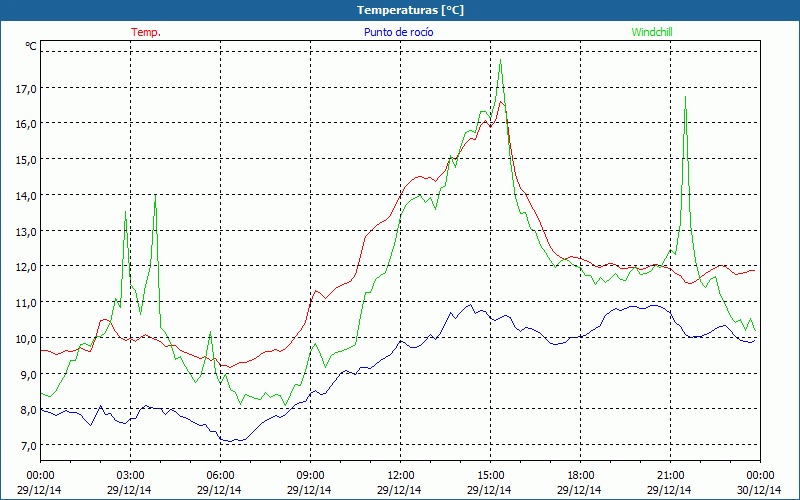Click the °C axis unit label
Screen dimensions: 800x500
(x=31, y=46)
